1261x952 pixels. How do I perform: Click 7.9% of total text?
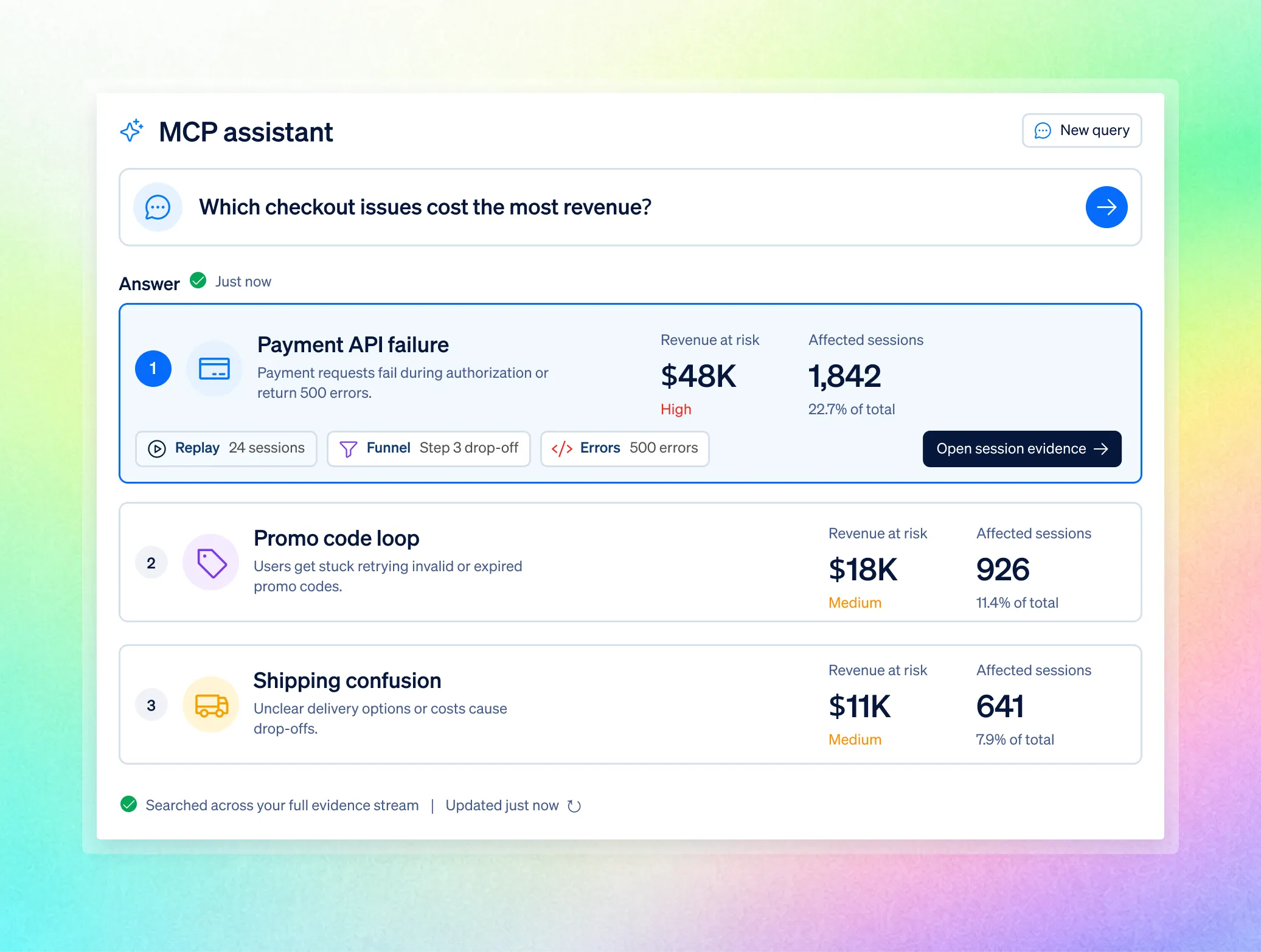tap(1015, 740)
